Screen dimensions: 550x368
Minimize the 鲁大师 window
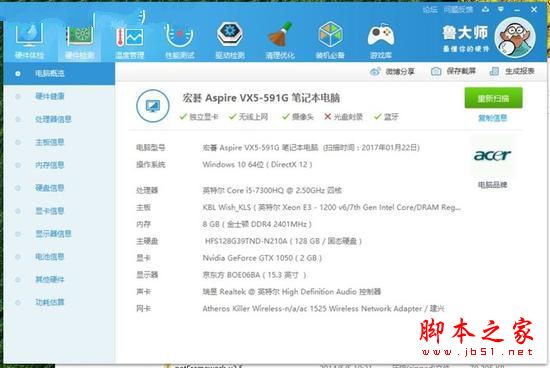point(517,10)
